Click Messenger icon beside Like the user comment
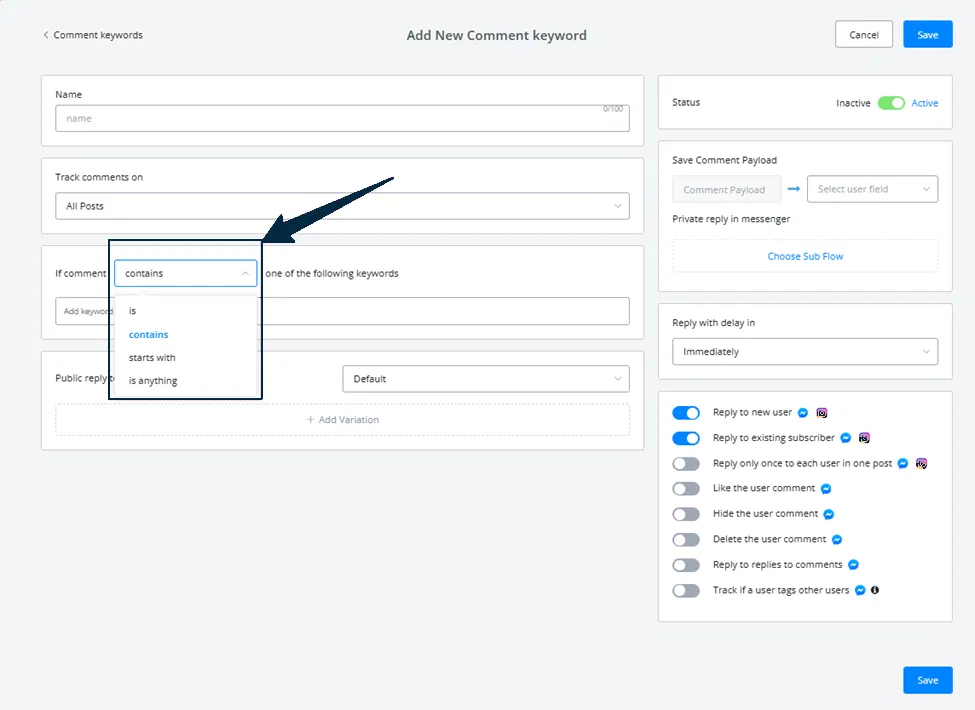Image resolution: width=975 pixels, height=710 pixels. point(826,489)
